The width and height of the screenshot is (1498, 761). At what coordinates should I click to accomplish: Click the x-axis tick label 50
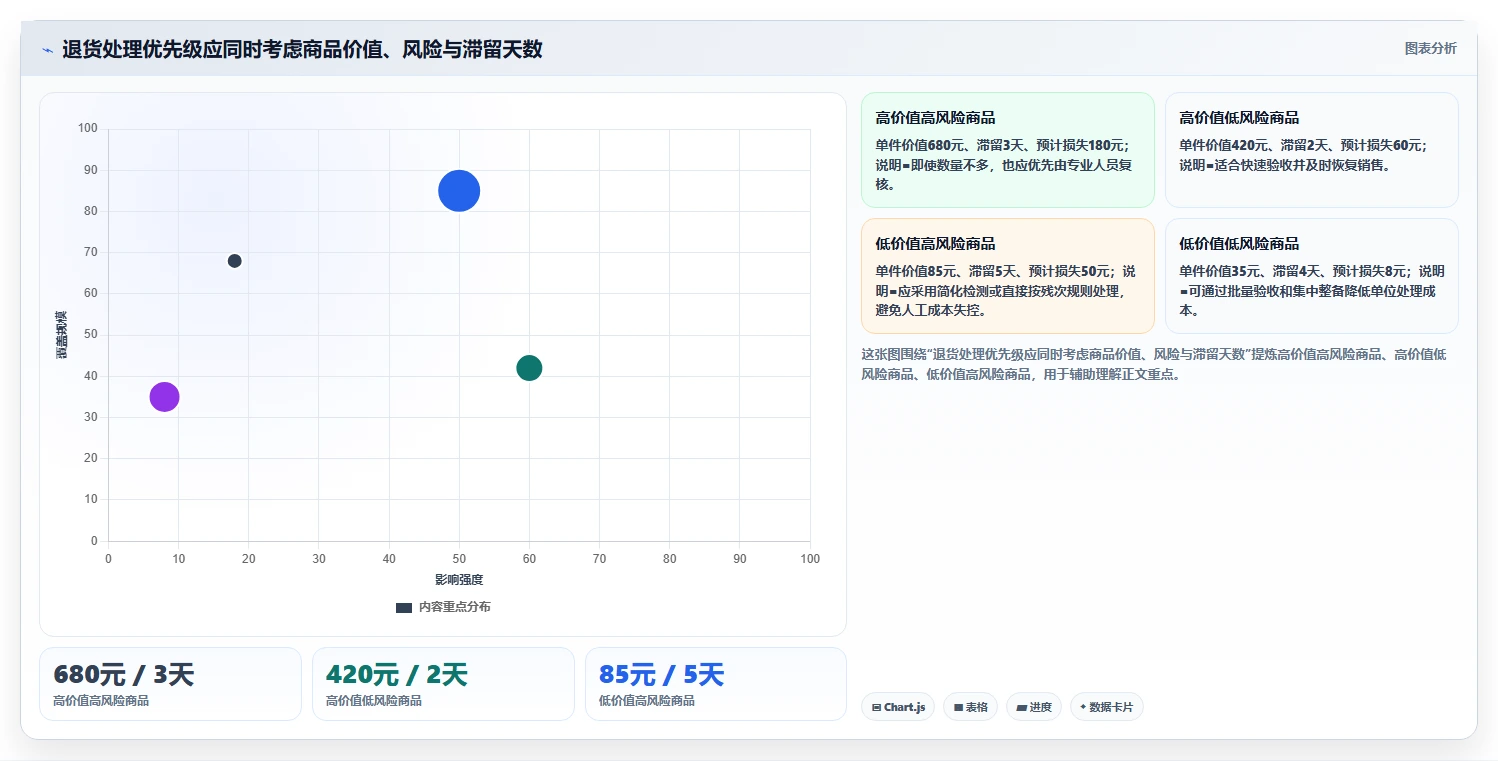pos(459,559)
